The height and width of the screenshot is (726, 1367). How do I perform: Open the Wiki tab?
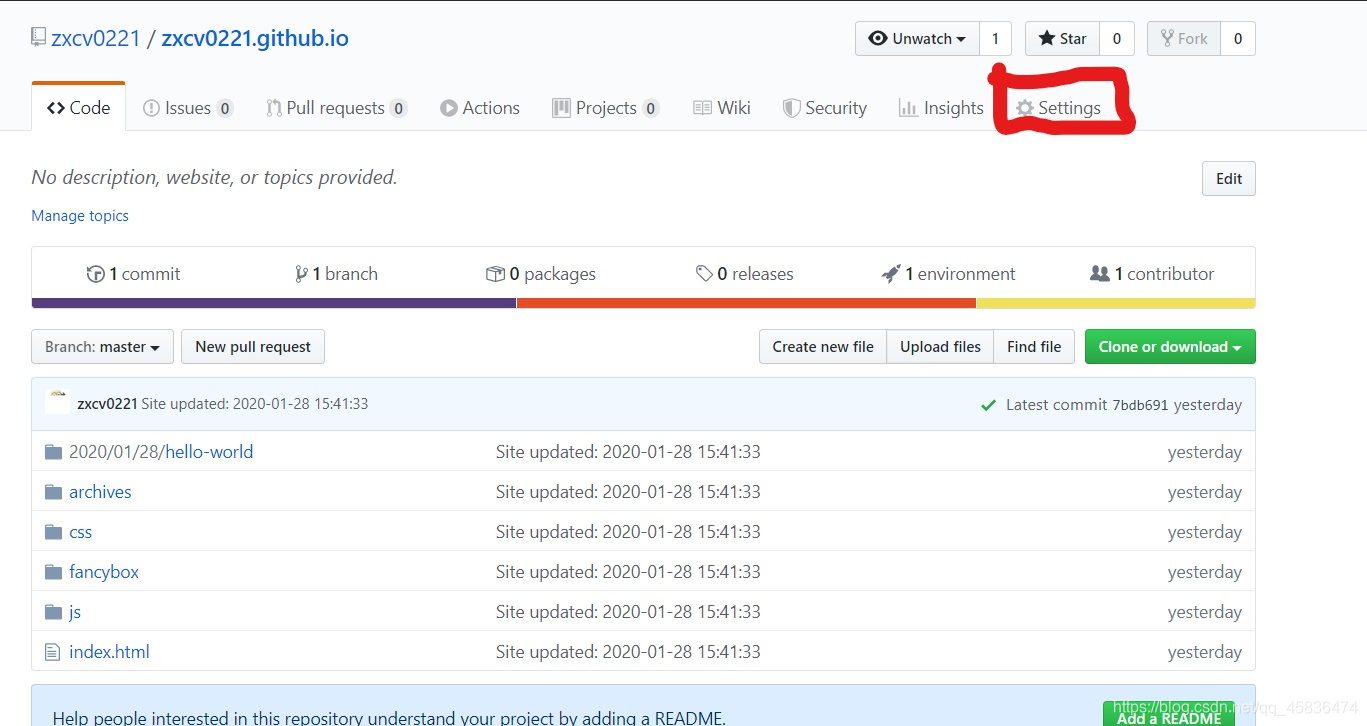721,108
